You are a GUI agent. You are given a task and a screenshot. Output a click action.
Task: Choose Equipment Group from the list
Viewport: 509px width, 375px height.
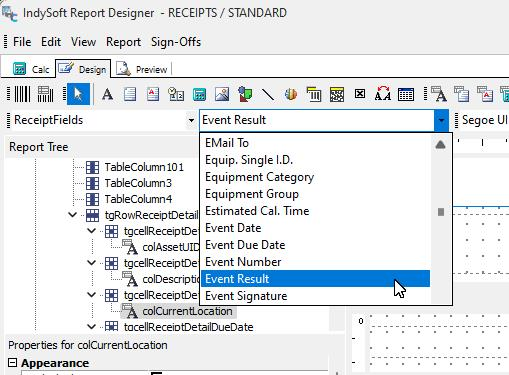[315, 194]
